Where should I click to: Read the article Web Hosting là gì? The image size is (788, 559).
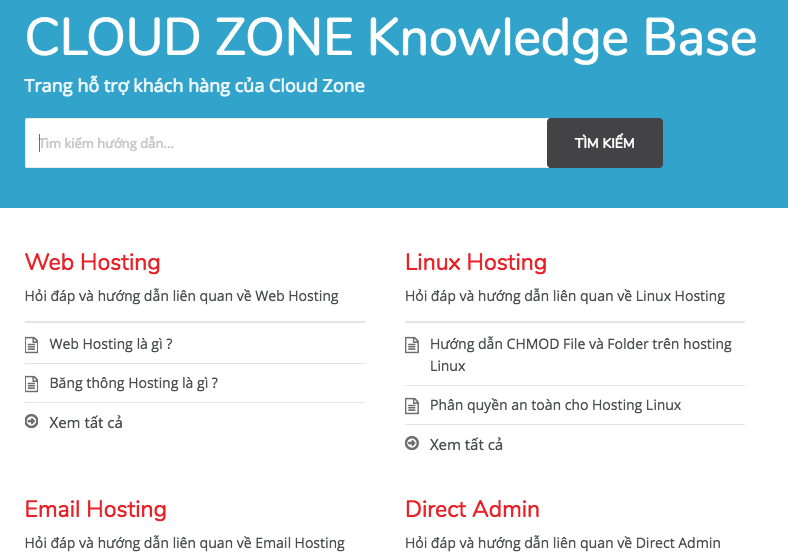click(111, 344)
